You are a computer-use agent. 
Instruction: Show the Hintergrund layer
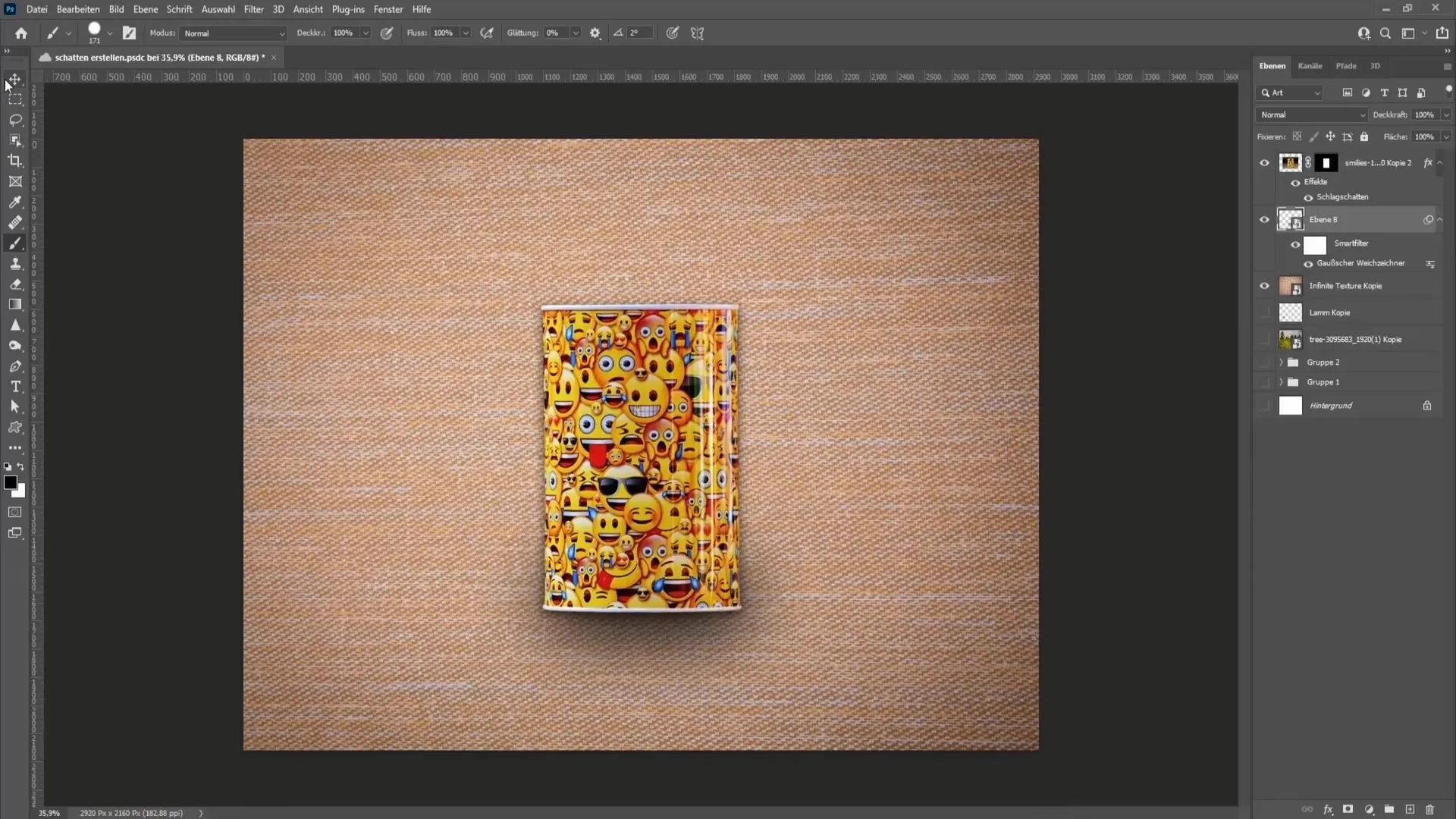tap(1264, 406)
